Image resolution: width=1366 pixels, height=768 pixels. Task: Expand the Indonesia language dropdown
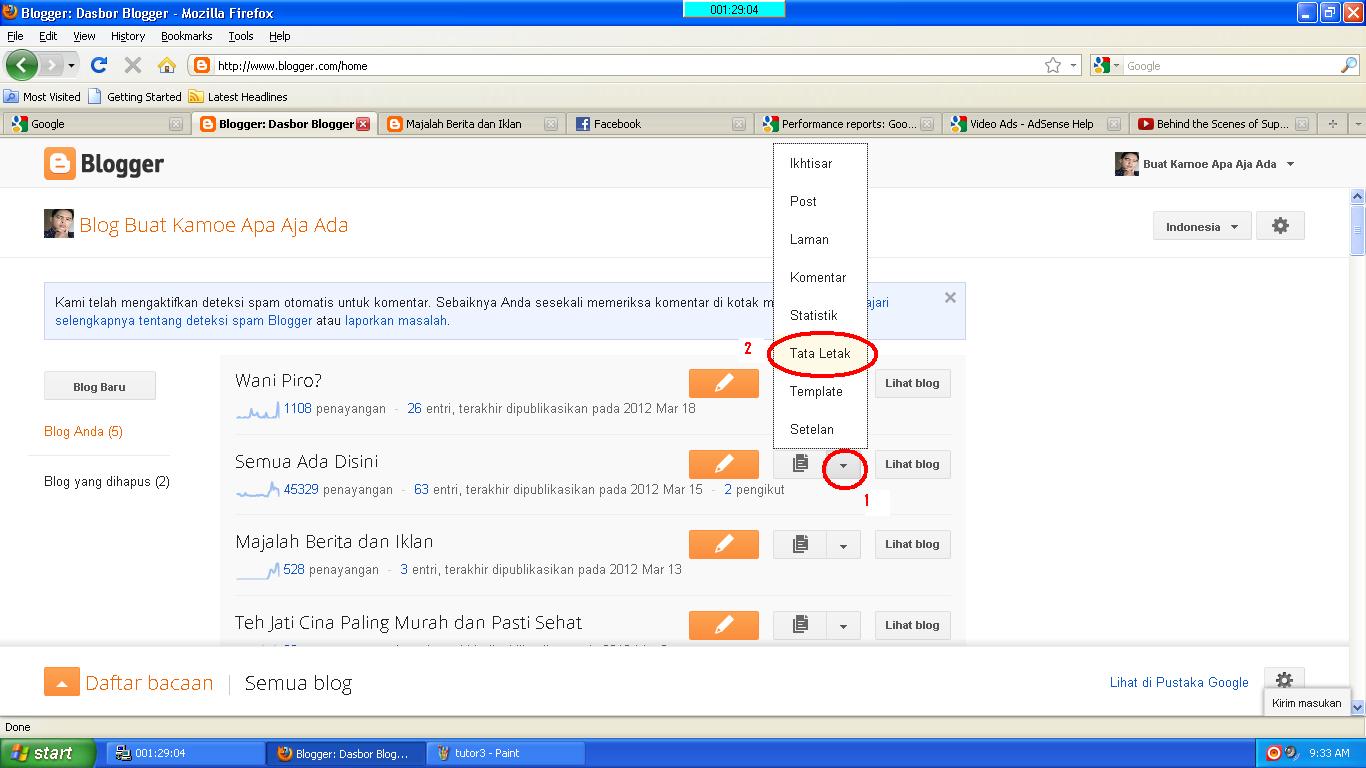(1202, 226)
